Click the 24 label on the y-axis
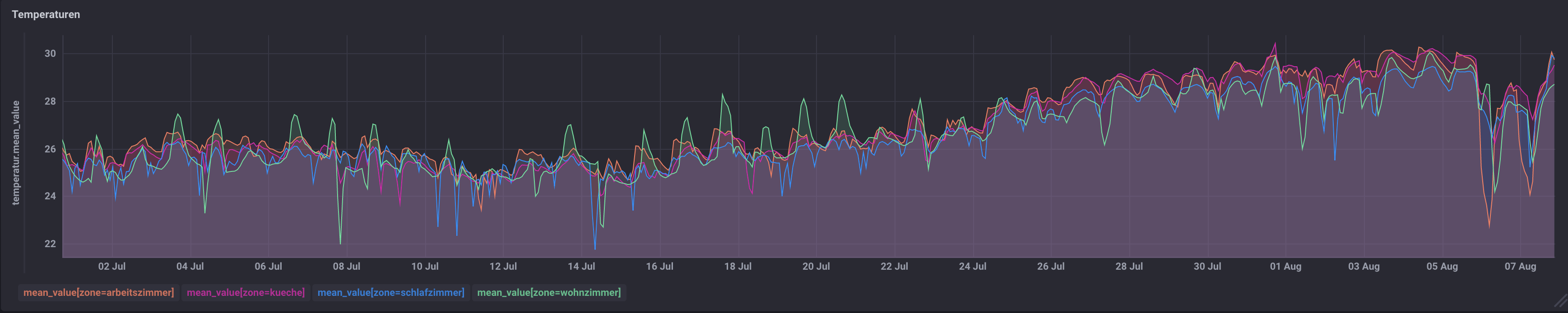 (50, 196)
